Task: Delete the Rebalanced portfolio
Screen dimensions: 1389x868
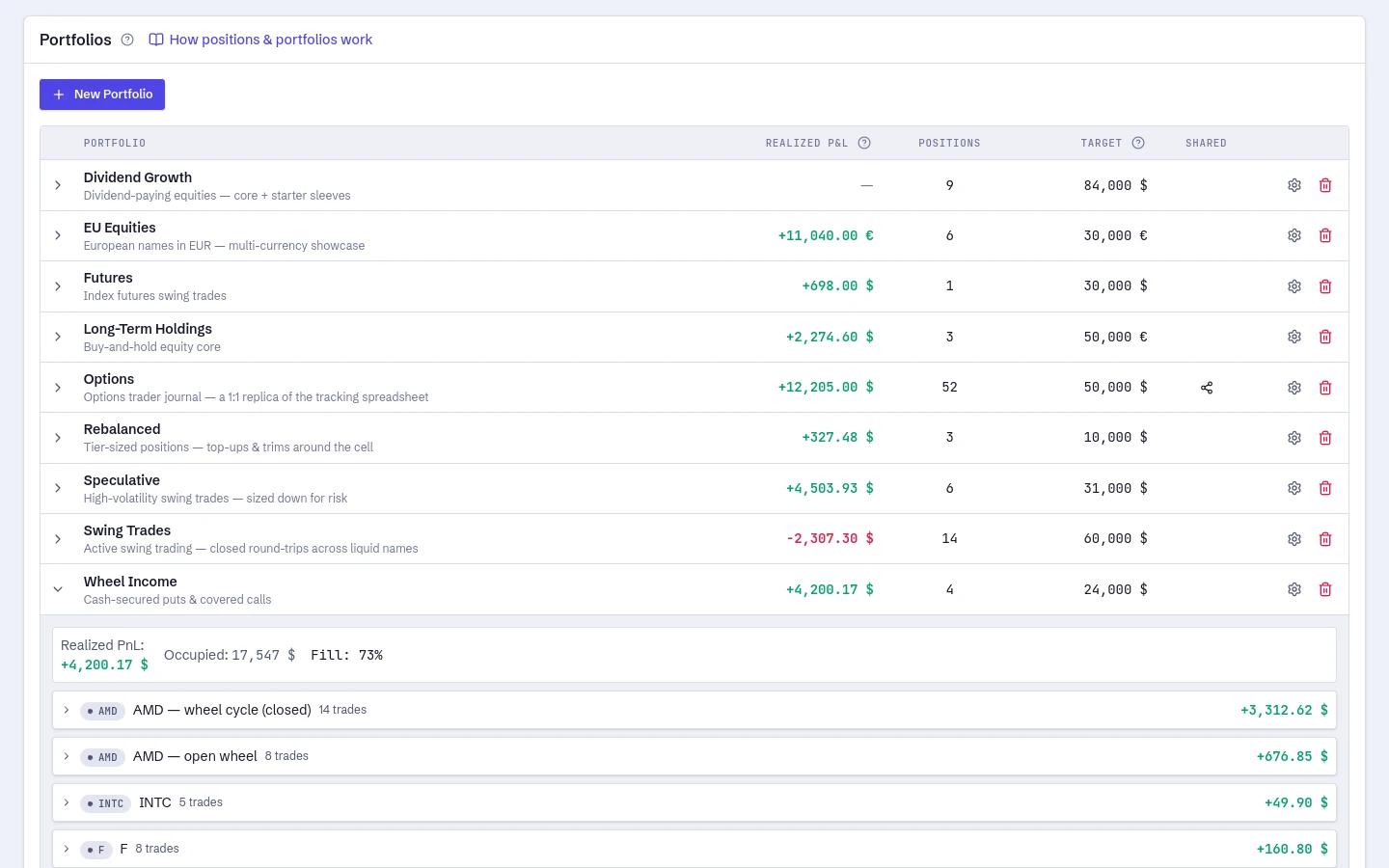Action: 1325,438
